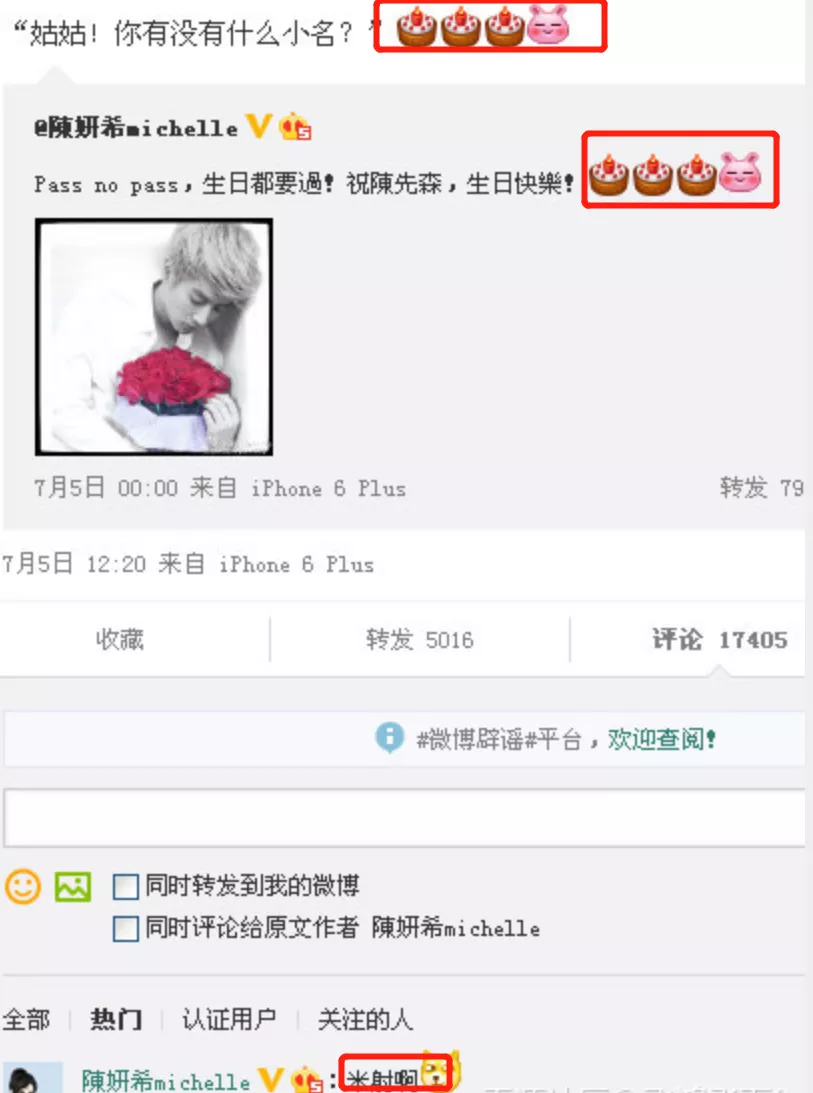Check 同时评论给原文作者 陳妍希michelle
813x1093 pixels.
click(126, 928)
